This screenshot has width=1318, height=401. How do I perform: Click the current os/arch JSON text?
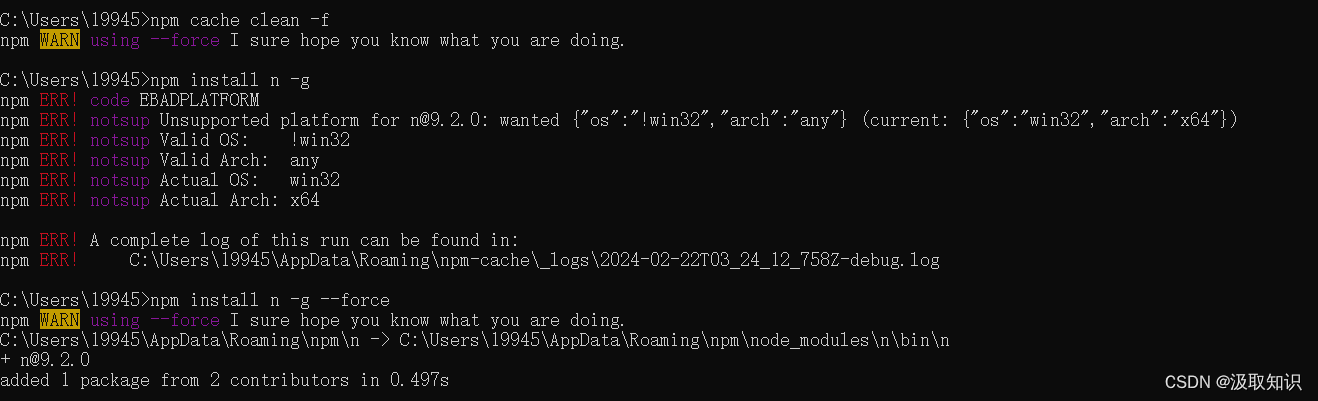coord(1050,120)
